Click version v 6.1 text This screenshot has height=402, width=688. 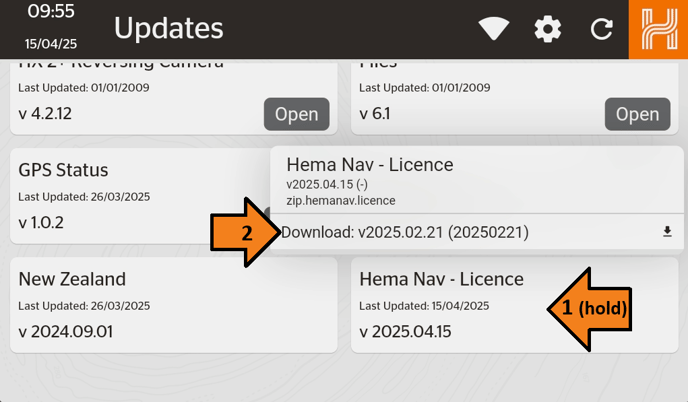(x=375, y=114)
